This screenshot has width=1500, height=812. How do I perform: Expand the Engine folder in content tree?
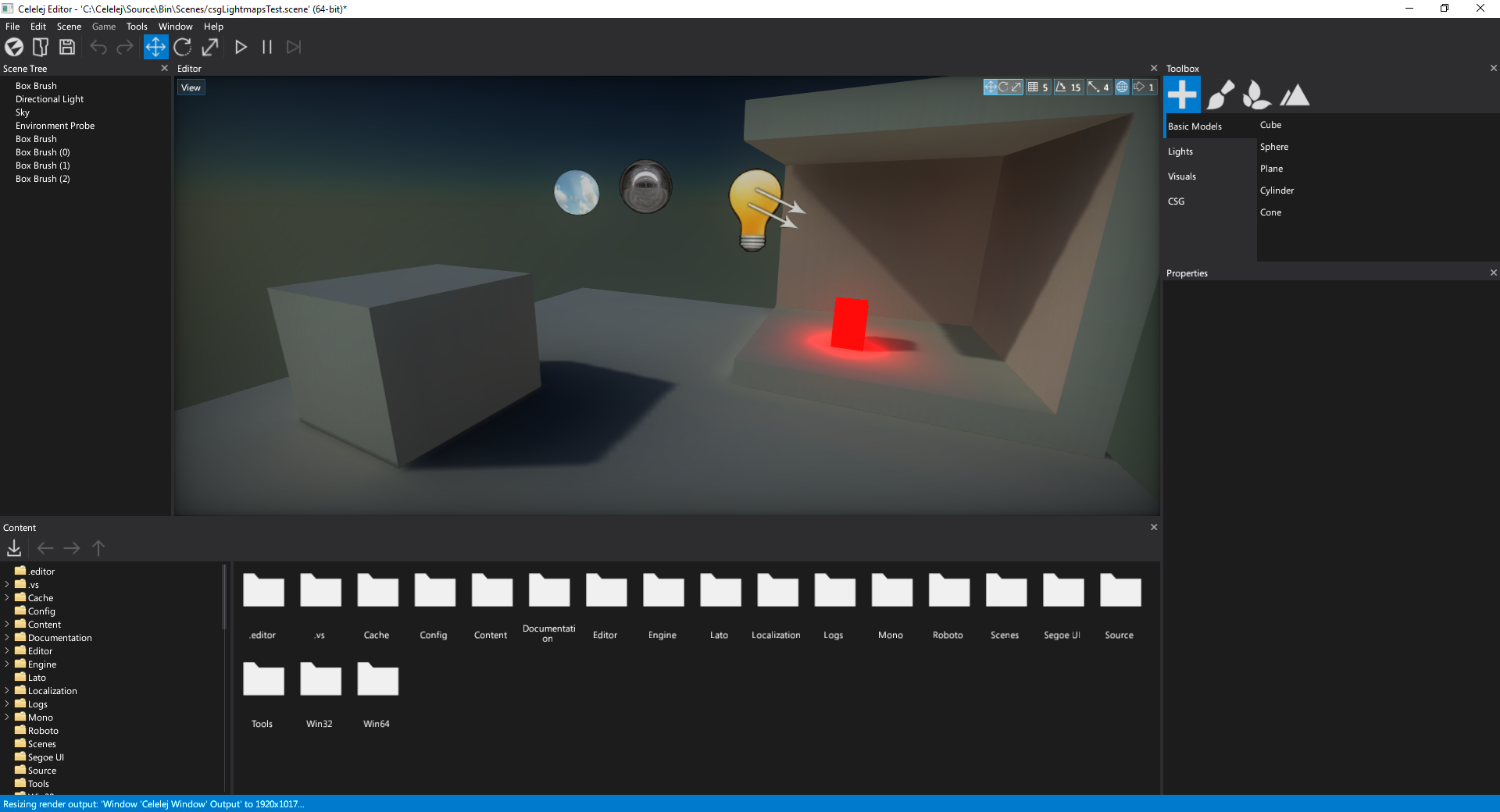tap(7, 664)
